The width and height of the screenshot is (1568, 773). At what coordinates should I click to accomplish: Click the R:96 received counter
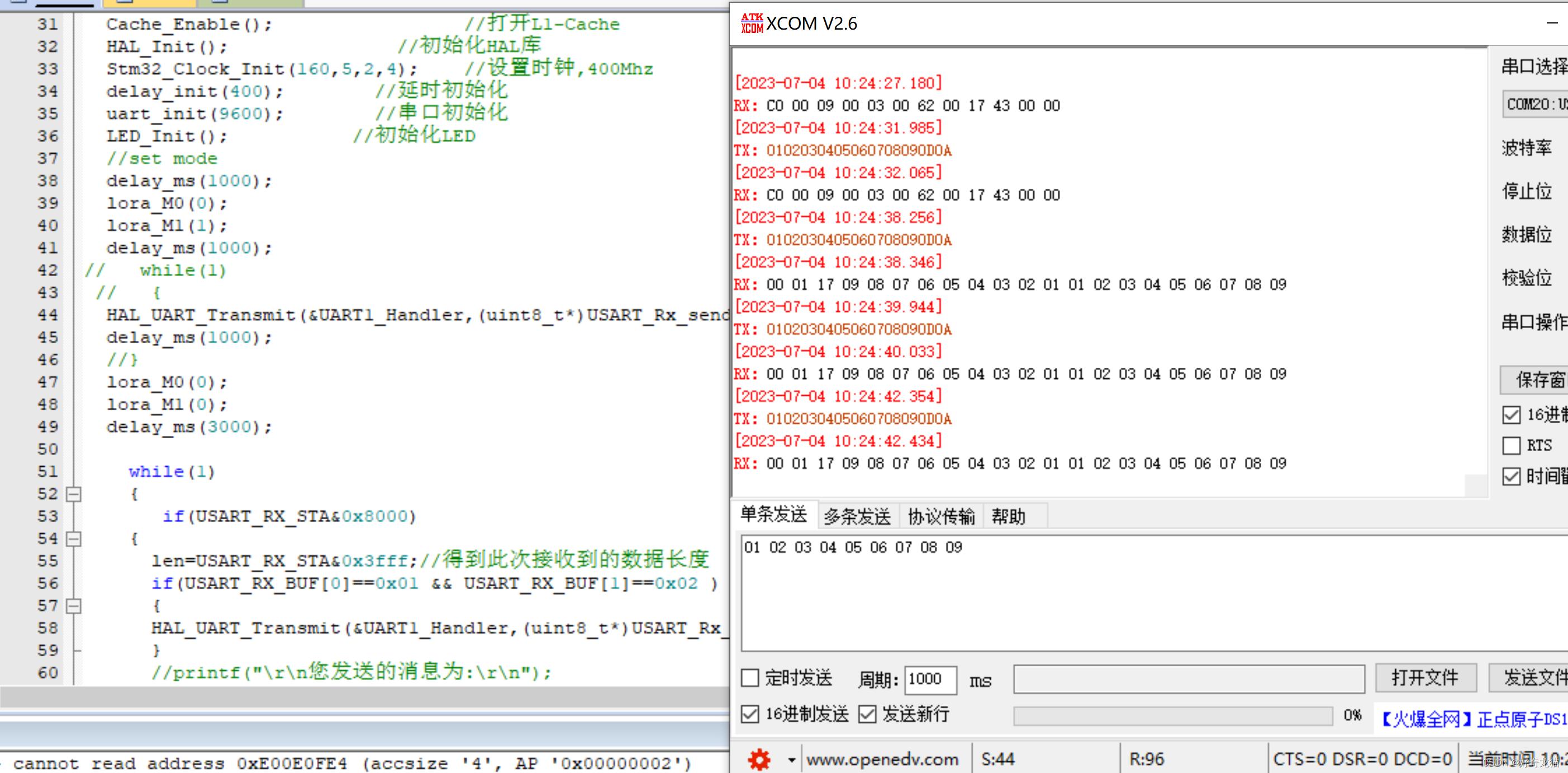coord(1146,759)
